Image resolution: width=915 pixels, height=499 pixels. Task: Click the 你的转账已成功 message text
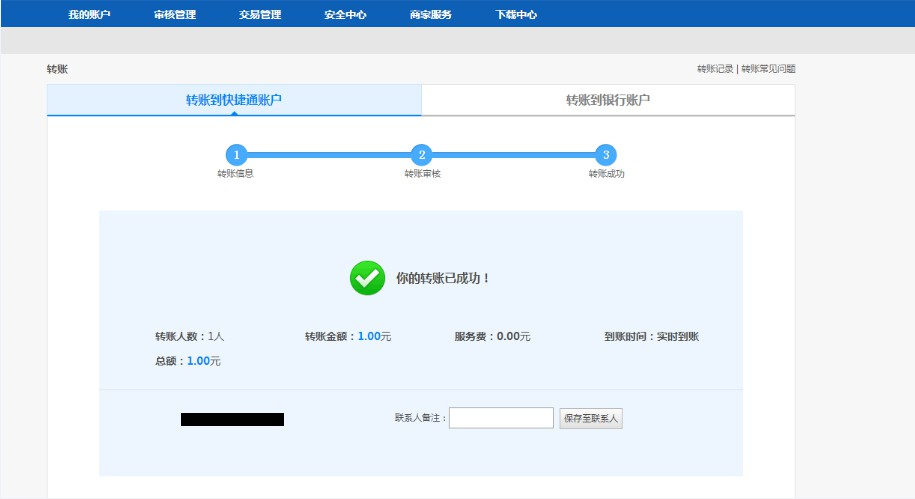pyautogui.click(x=443, y=278)
